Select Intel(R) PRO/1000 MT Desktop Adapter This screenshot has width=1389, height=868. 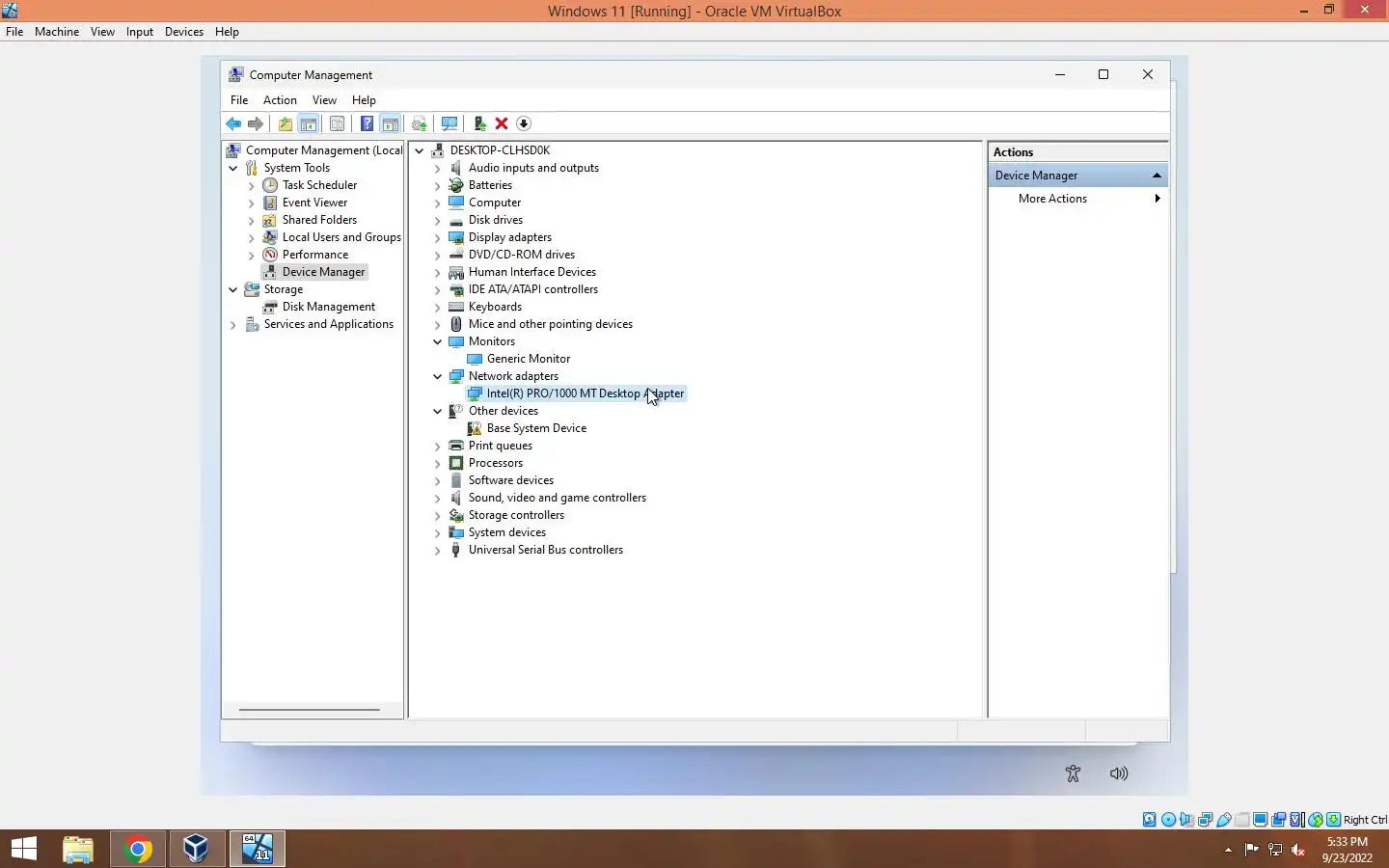pyautogui.click(x=586, y=393)
